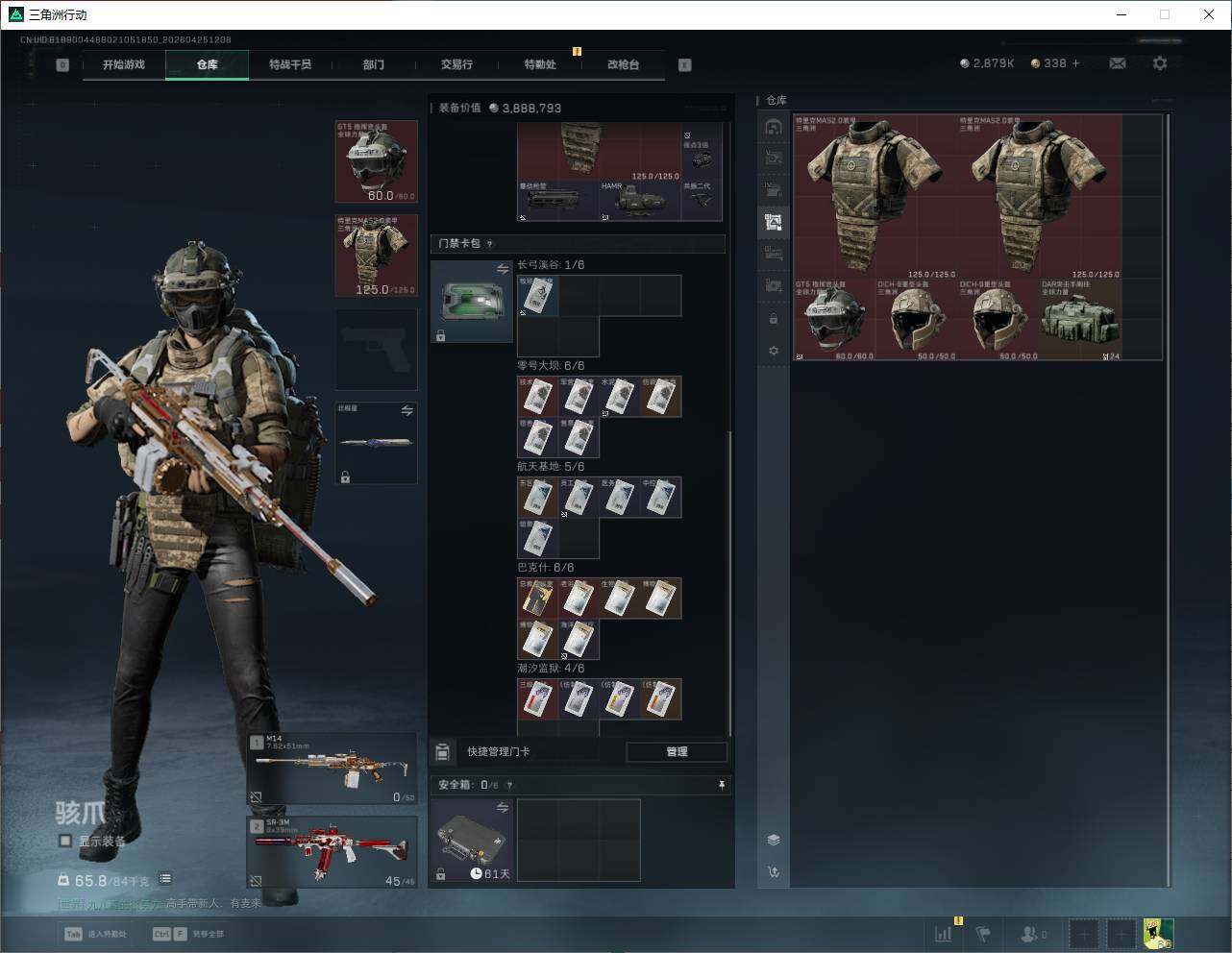The image size is (1232, 953).
Task: Click the swap icon on the 门禁卡包 case
Action: pos(502,270)
